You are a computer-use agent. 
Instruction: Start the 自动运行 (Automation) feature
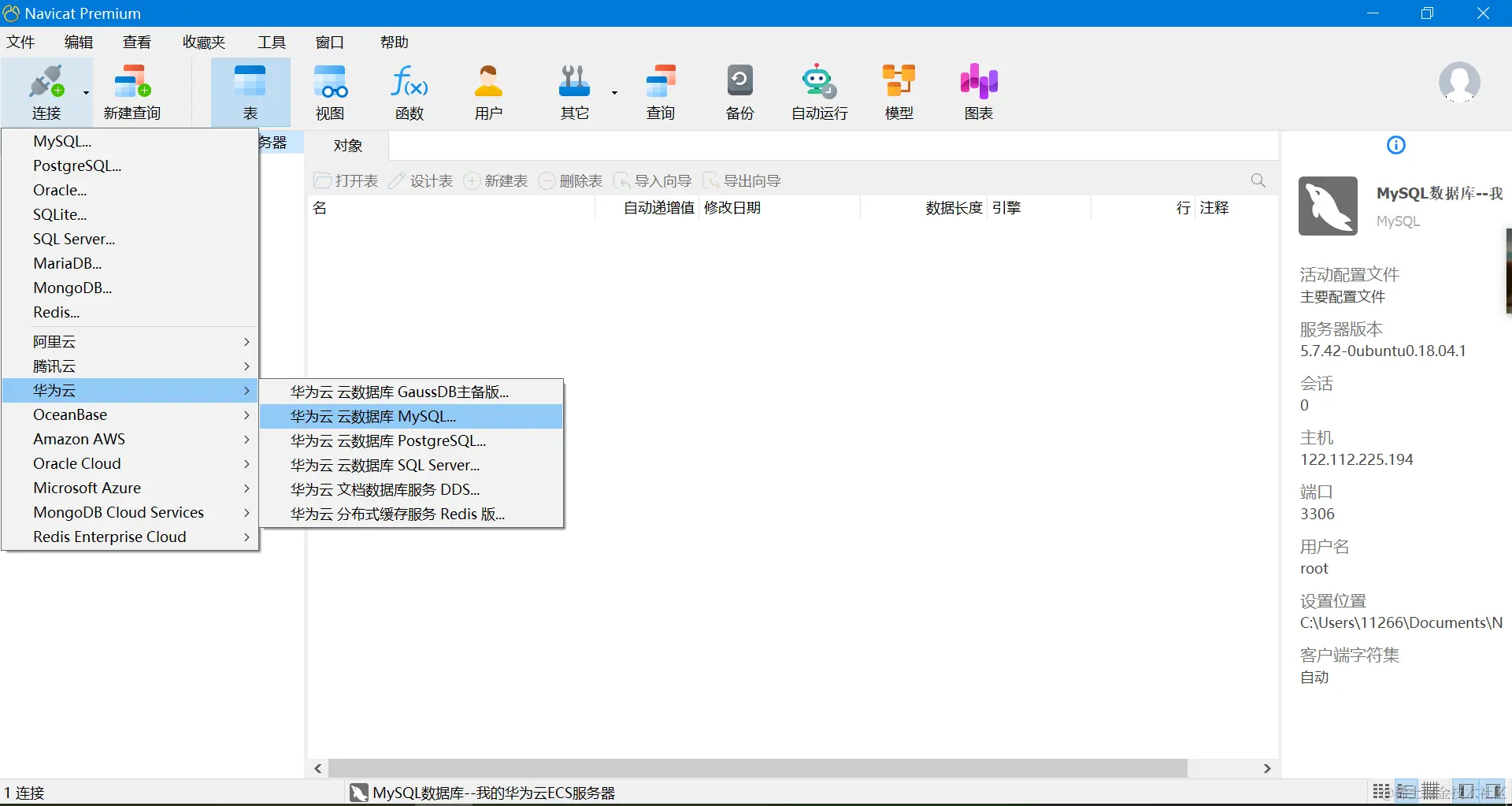817,91
